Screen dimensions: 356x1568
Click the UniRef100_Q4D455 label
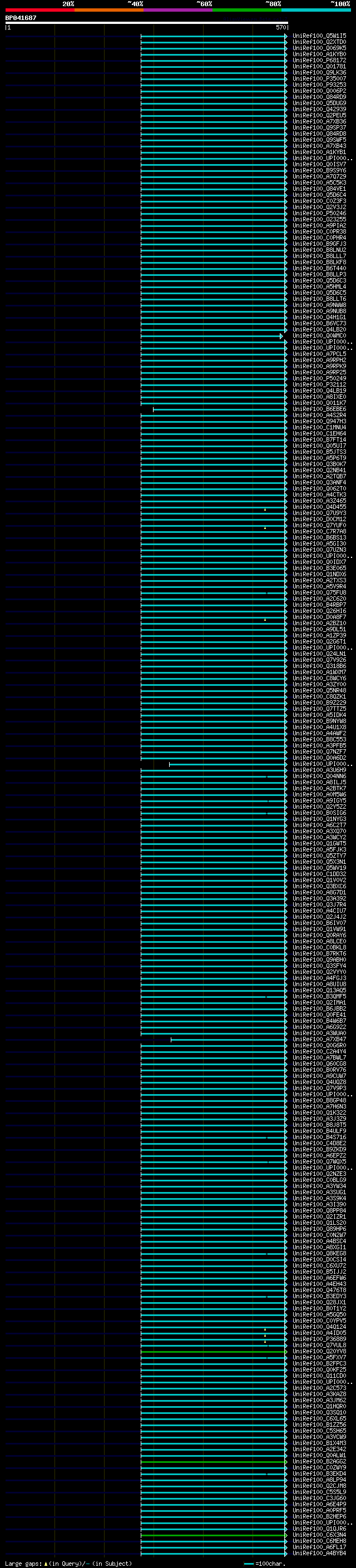click(x=319, y=507)
